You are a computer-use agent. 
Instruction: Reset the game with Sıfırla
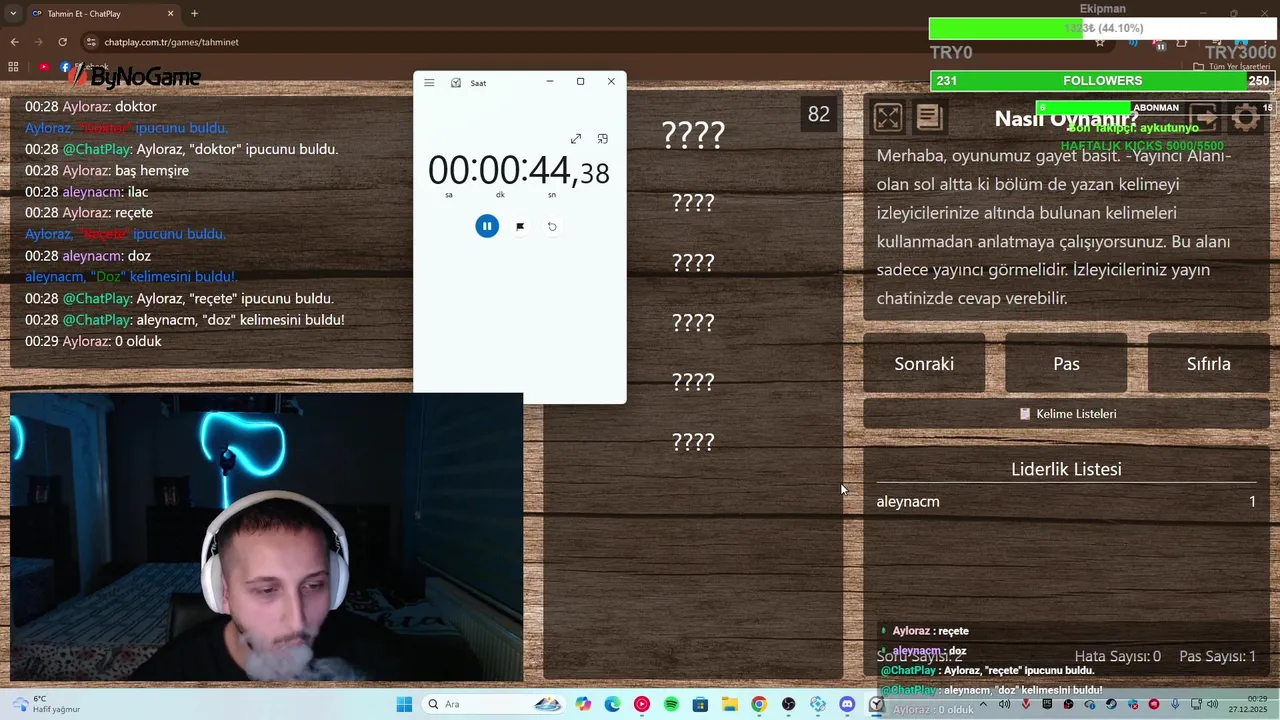pyautogui.click(x=1208, y=364)
